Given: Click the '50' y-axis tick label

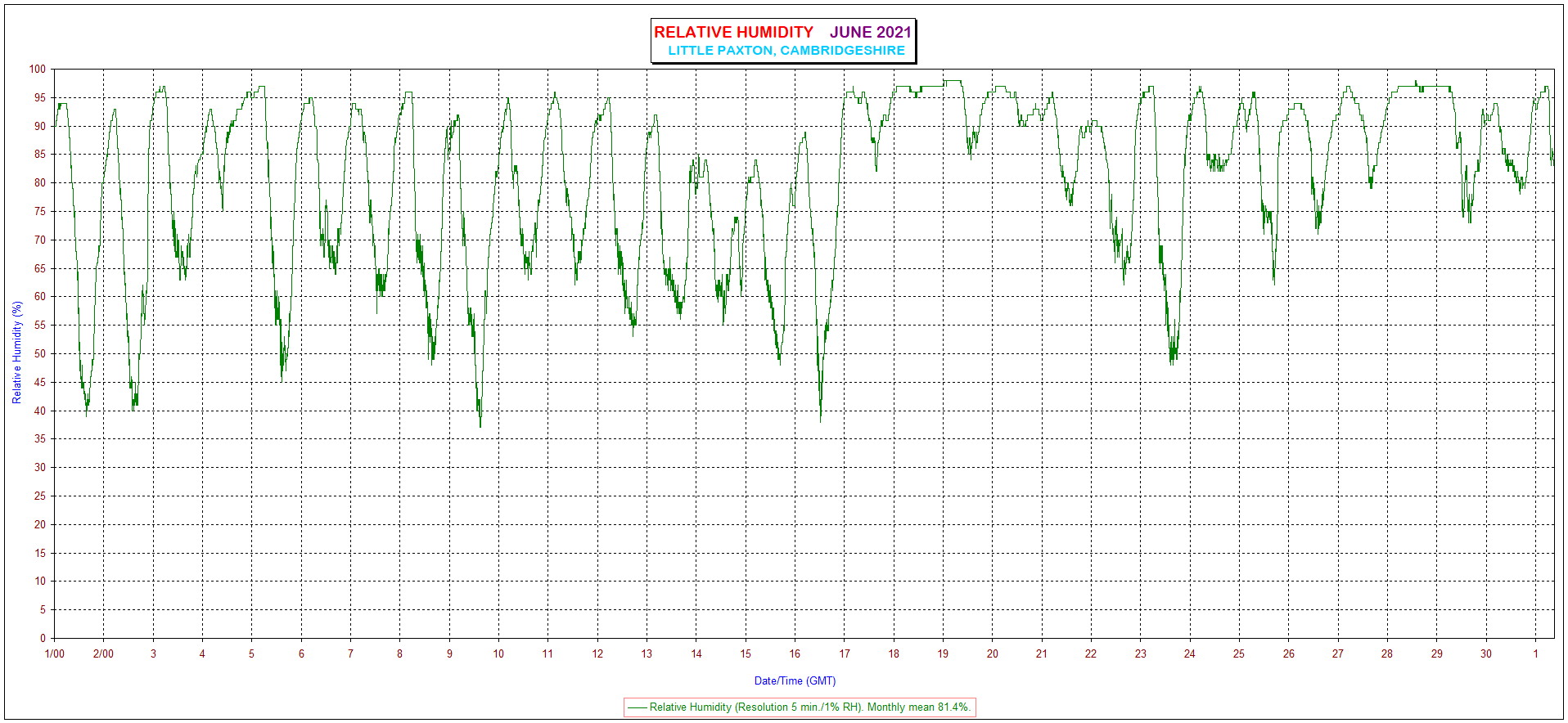Looking at the screenshot, I should point(40,353).
